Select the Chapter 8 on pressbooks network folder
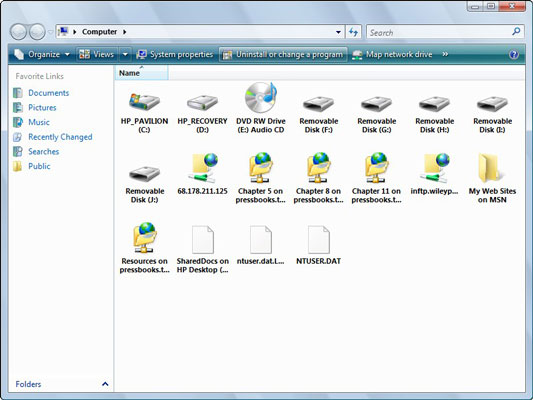The width and height of the screenshot is (533, 400). [319, 168]
